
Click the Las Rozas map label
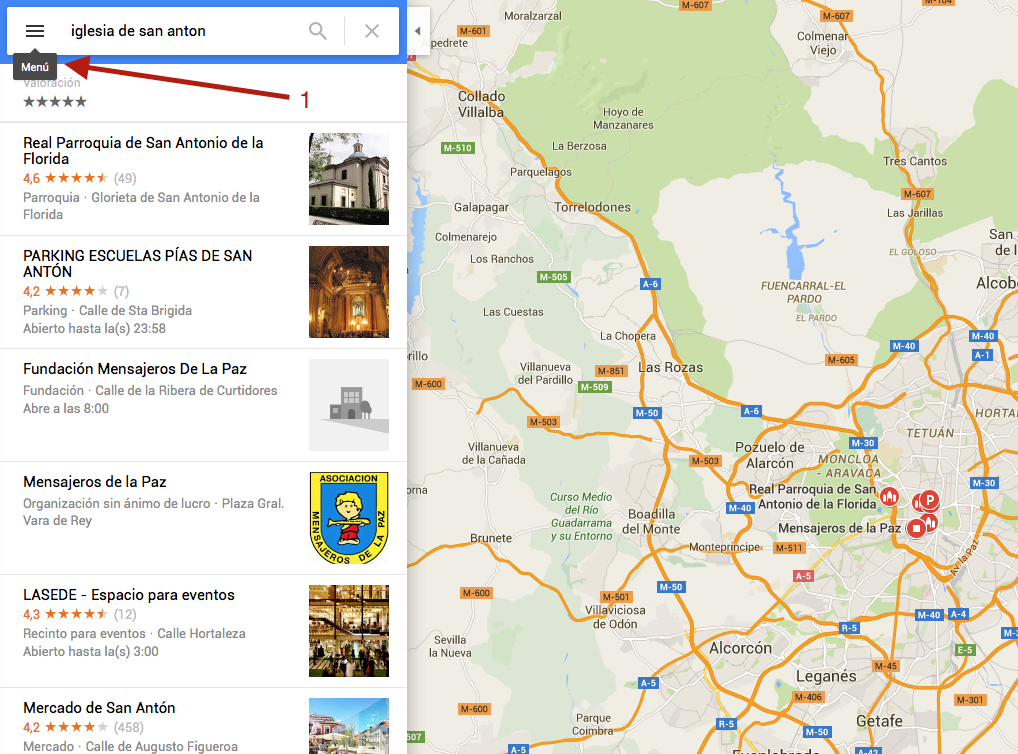click(x=670, y=368)
